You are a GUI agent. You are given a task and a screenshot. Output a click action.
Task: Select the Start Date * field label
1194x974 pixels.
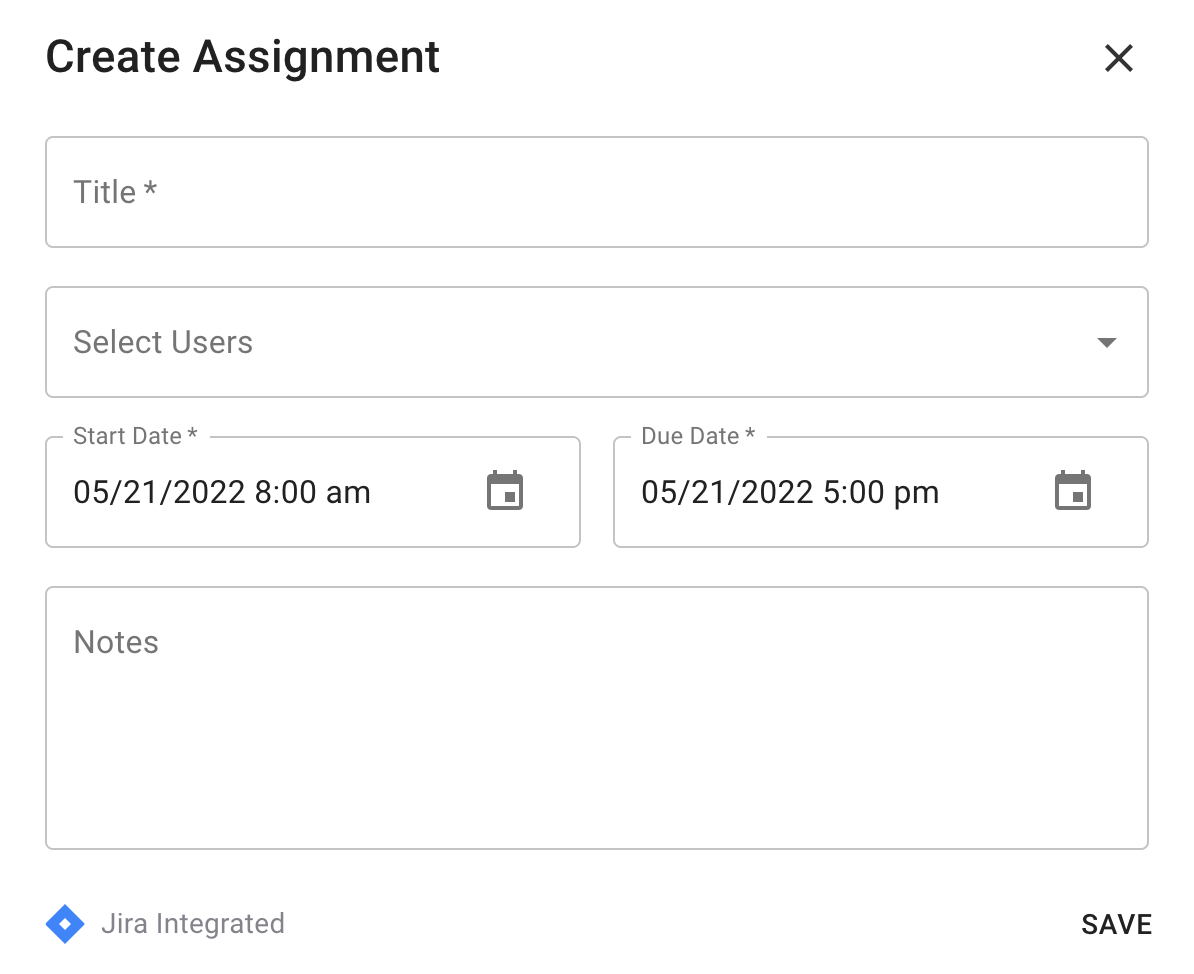(135, 436)
